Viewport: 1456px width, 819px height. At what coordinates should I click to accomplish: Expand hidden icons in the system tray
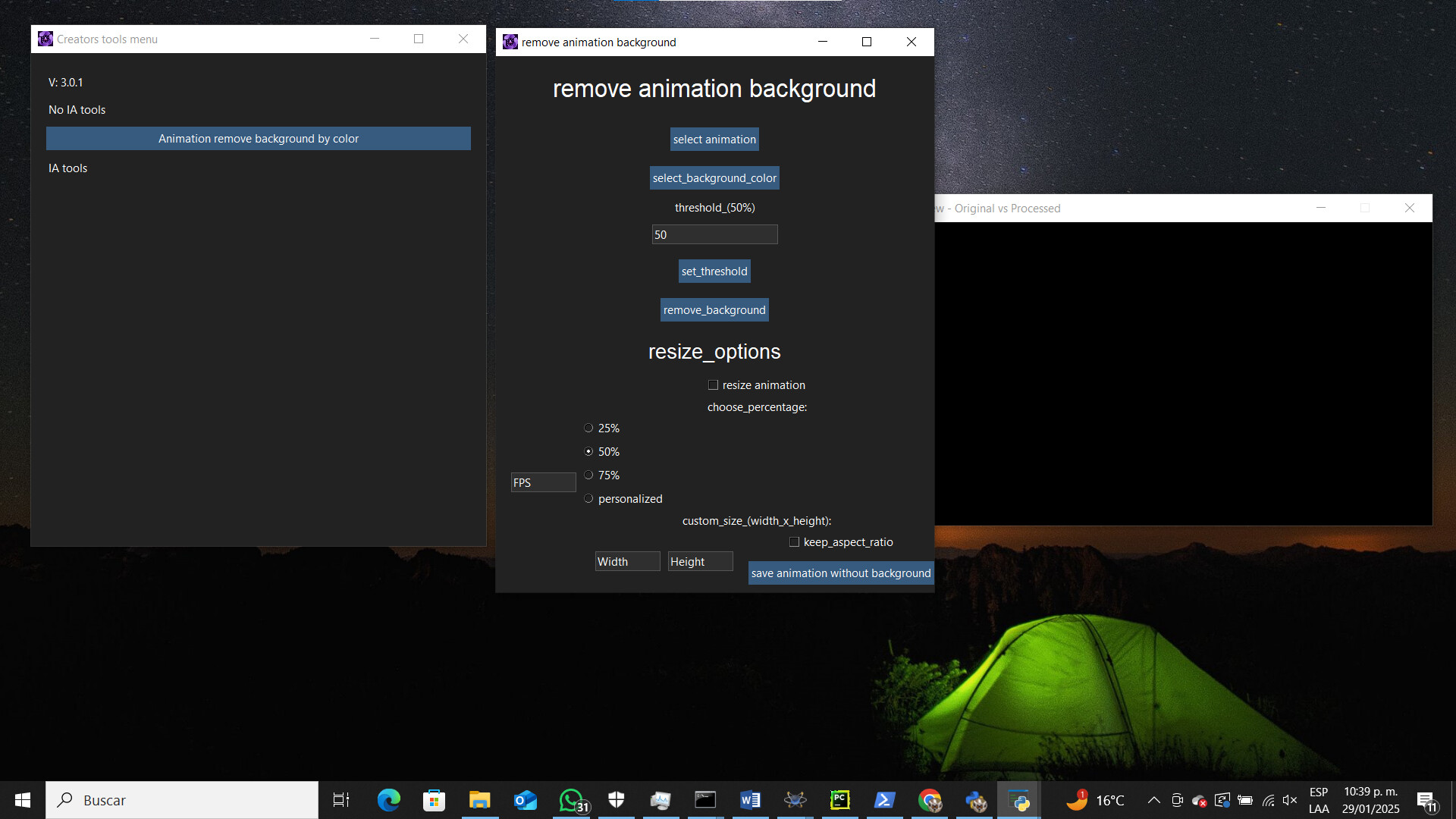pyautogui.click(x=1153, y=799)
